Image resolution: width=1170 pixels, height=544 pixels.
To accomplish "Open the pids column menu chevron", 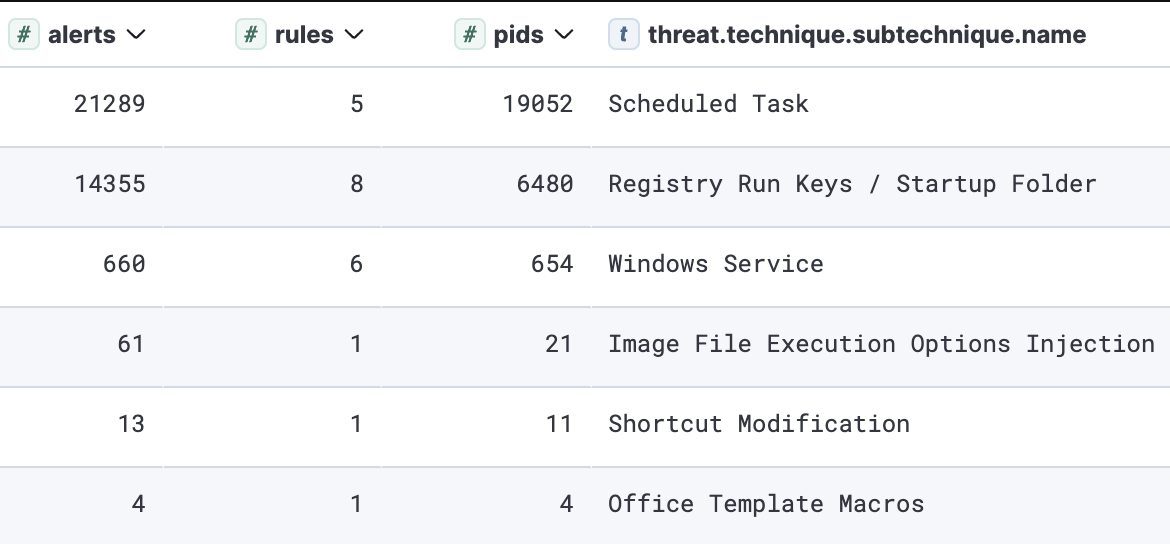I will pos(564,35).
